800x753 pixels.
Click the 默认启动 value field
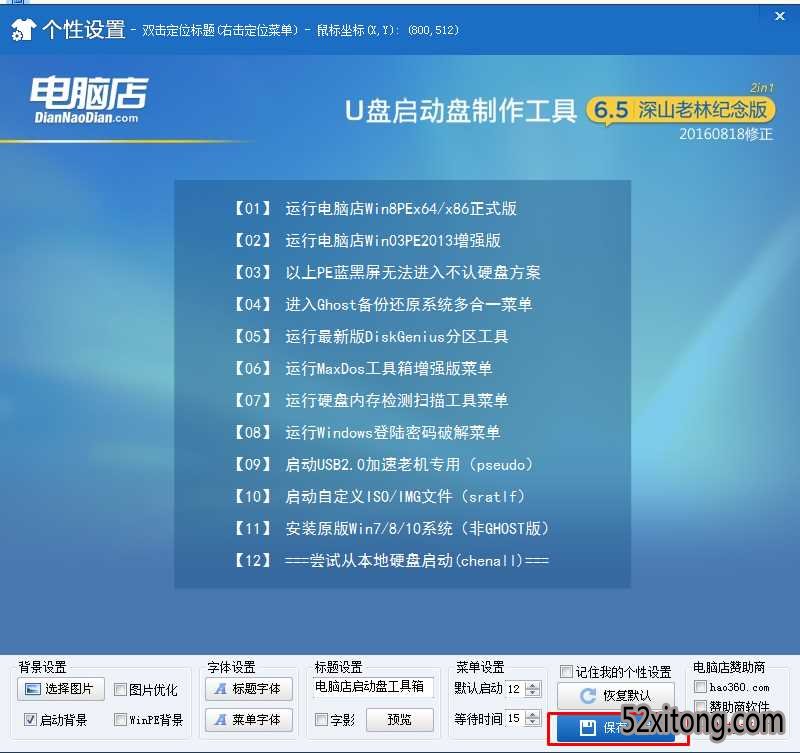click(515, 689)
